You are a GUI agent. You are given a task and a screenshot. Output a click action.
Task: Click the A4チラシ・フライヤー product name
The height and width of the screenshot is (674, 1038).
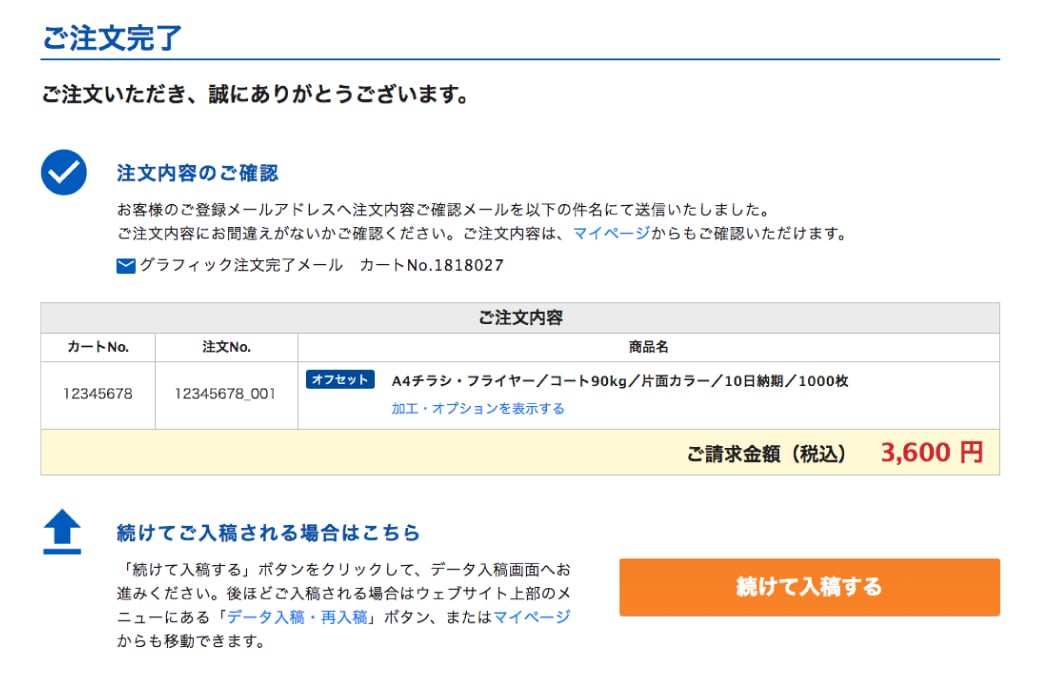pos(620,381)
